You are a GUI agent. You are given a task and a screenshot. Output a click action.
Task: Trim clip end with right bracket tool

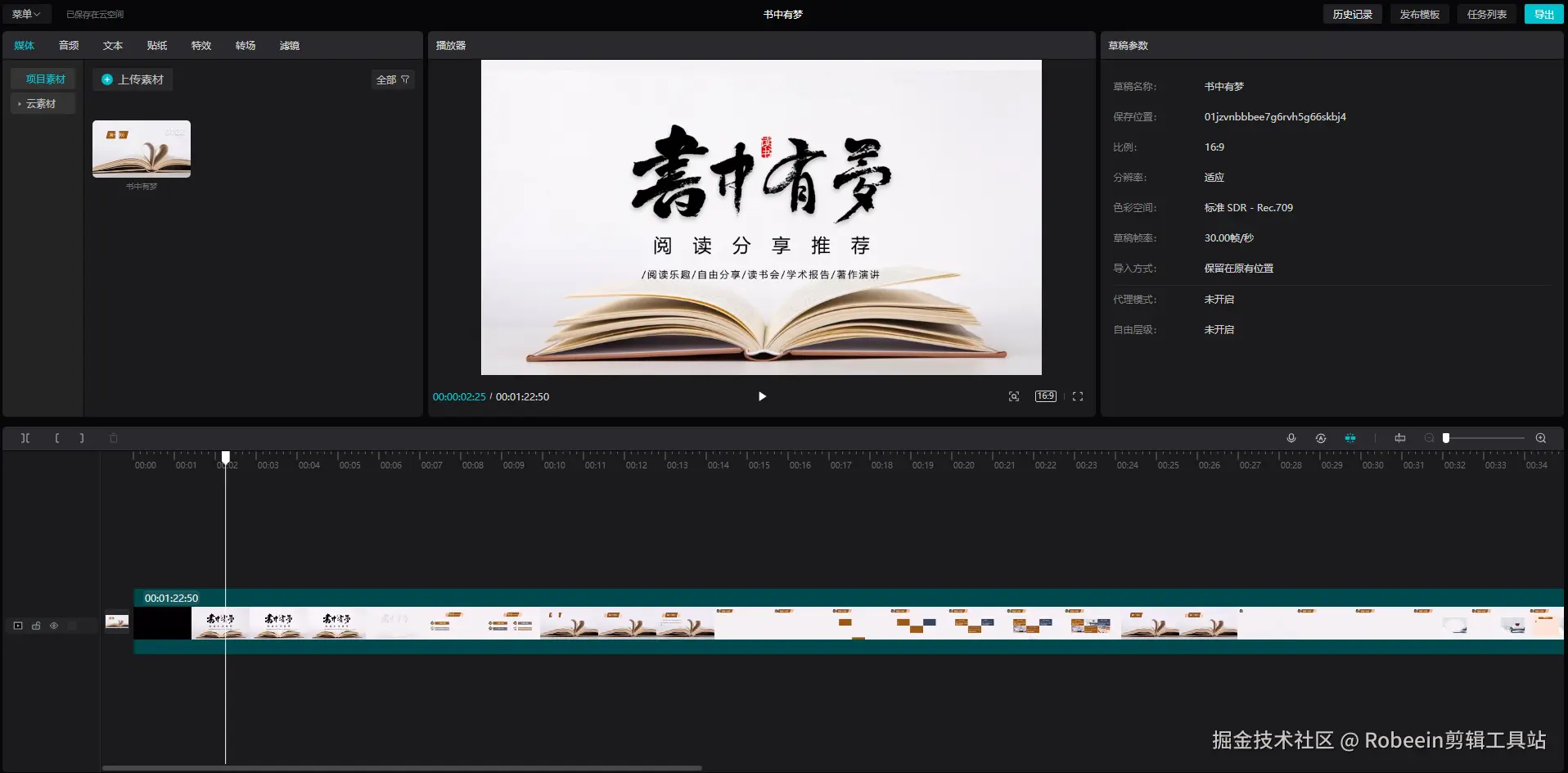point(82,438)
